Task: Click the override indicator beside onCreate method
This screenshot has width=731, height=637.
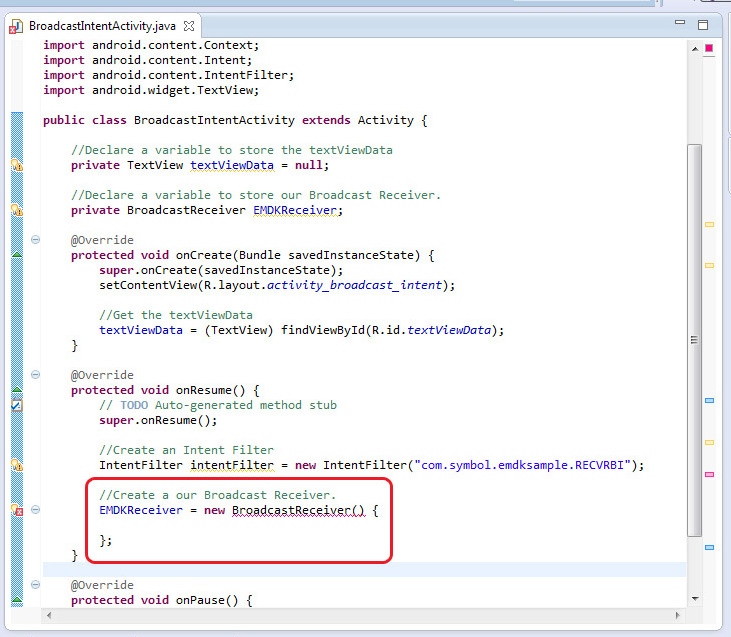Action: point(16,255)
